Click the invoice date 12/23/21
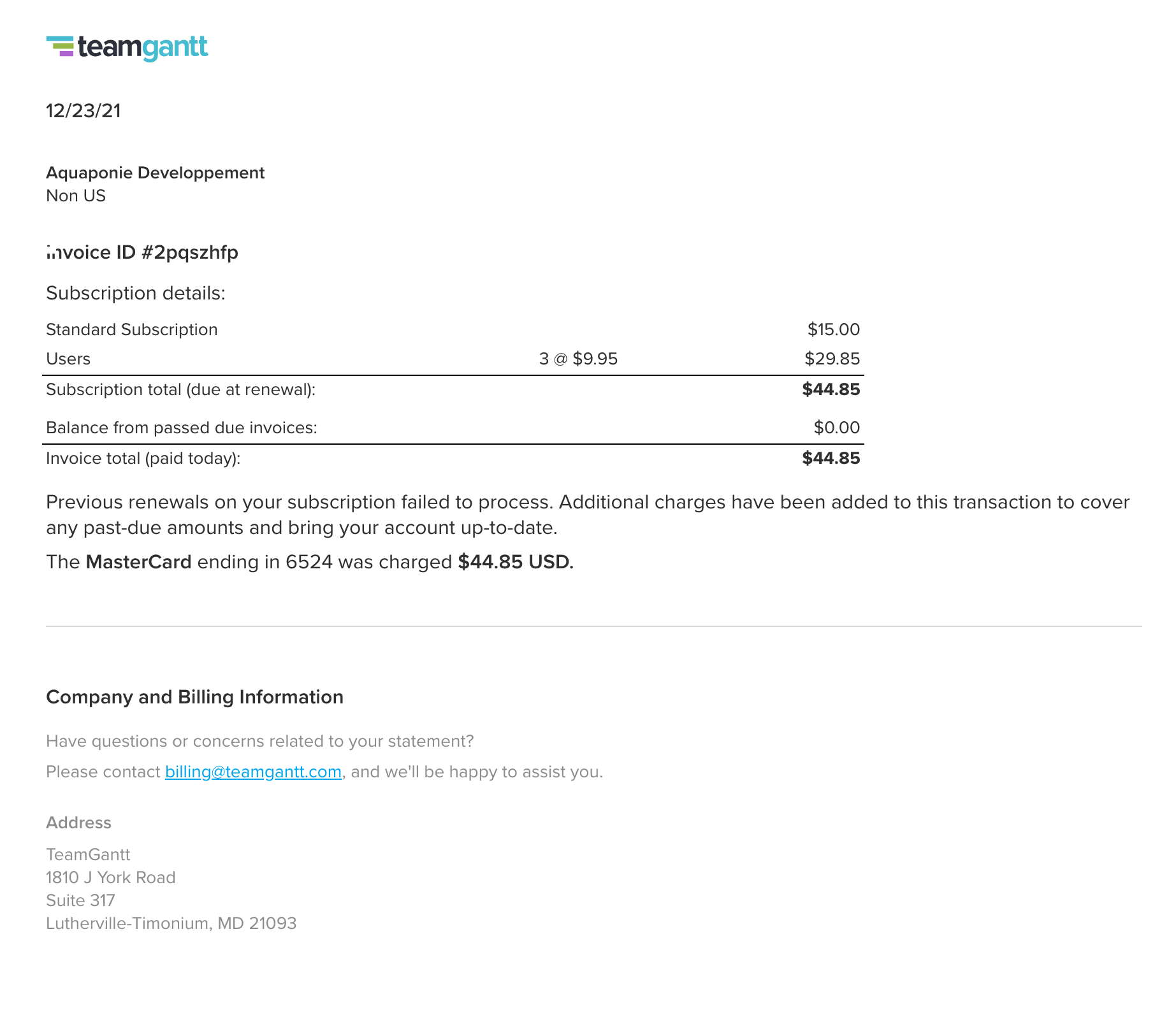This screenshot has height=1036, width=1169. click(x=83, y=111)
